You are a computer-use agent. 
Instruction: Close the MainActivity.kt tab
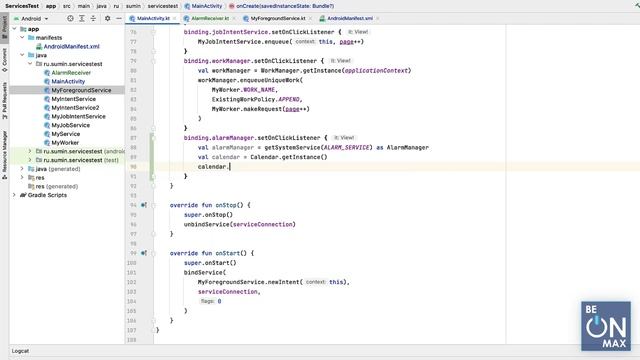[x=175, y=18]
